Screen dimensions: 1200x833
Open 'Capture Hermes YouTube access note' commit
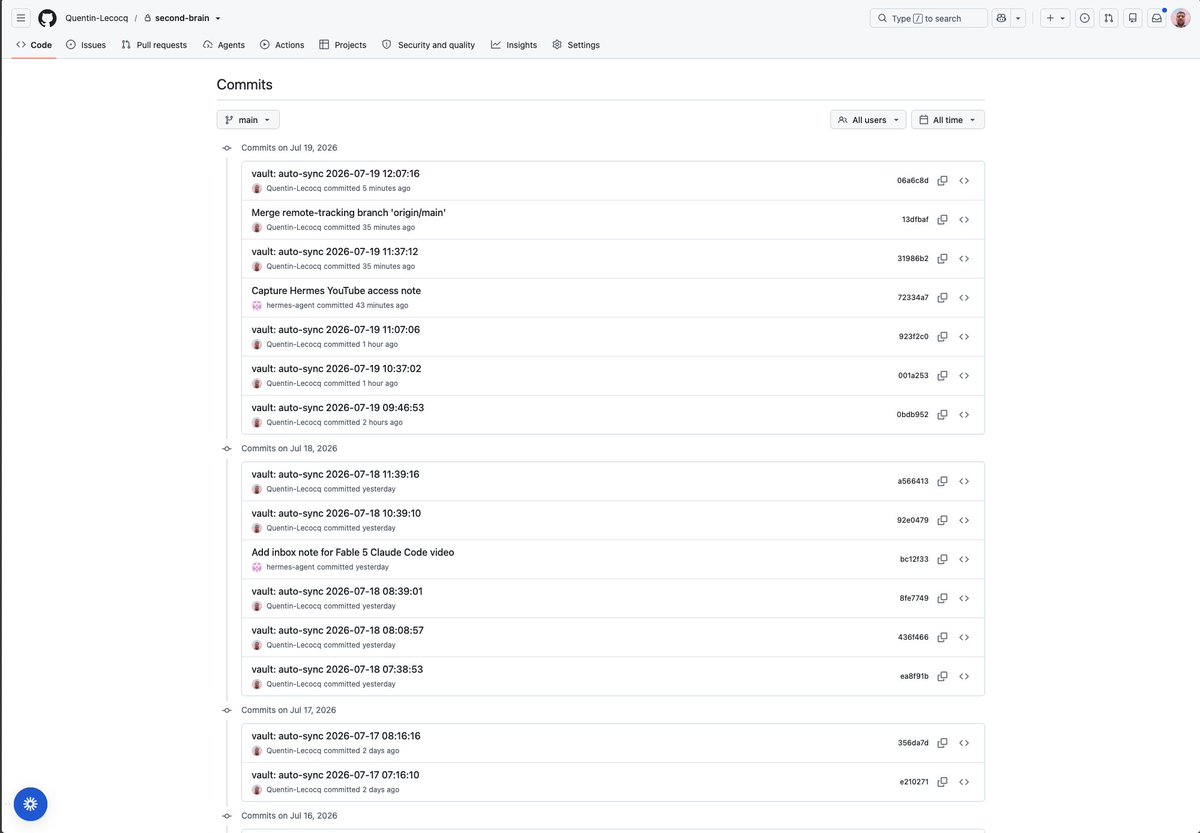click(336, 291)
